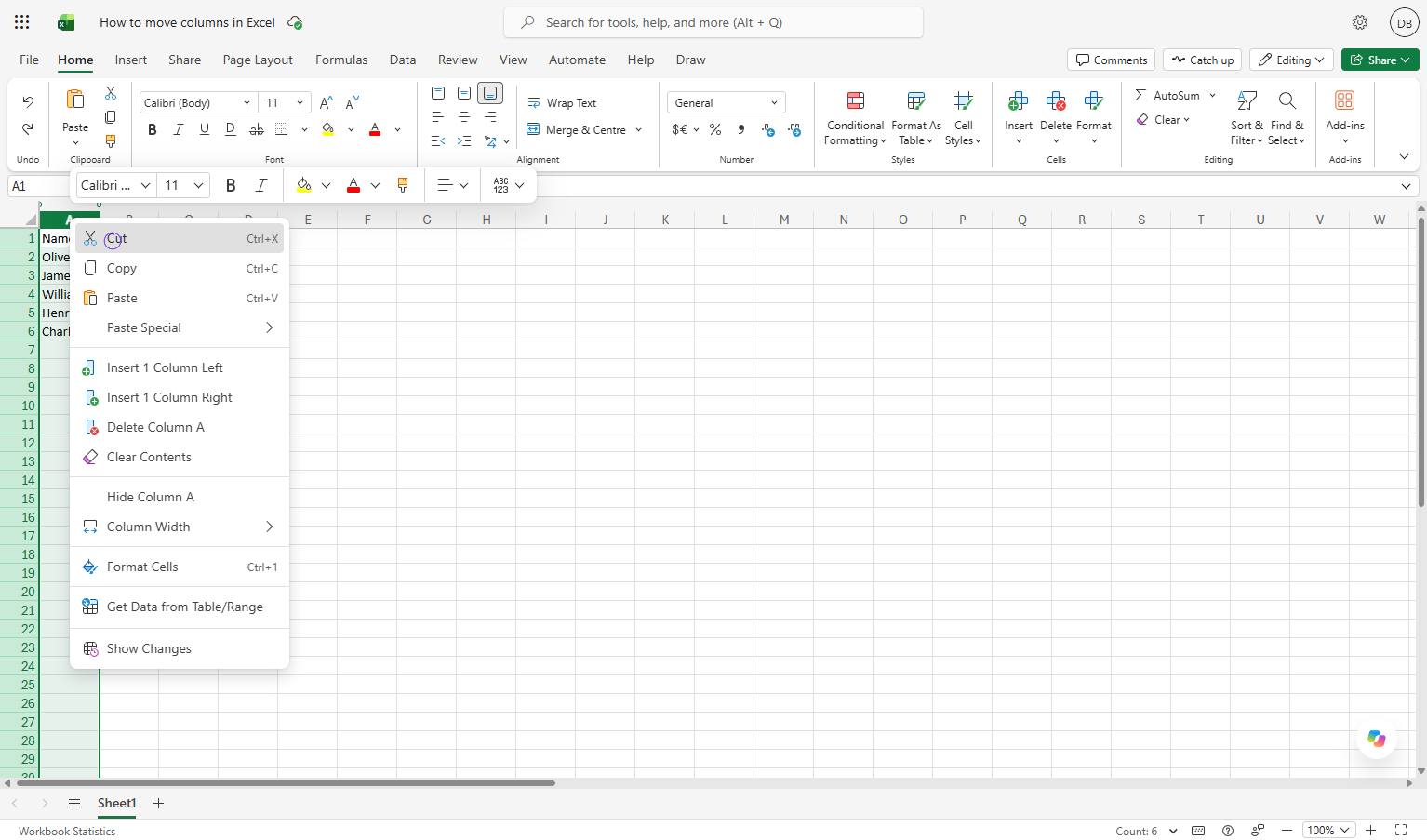
Task: Toggle Italic on the floating mini toolbar
Action: [261, 185]
